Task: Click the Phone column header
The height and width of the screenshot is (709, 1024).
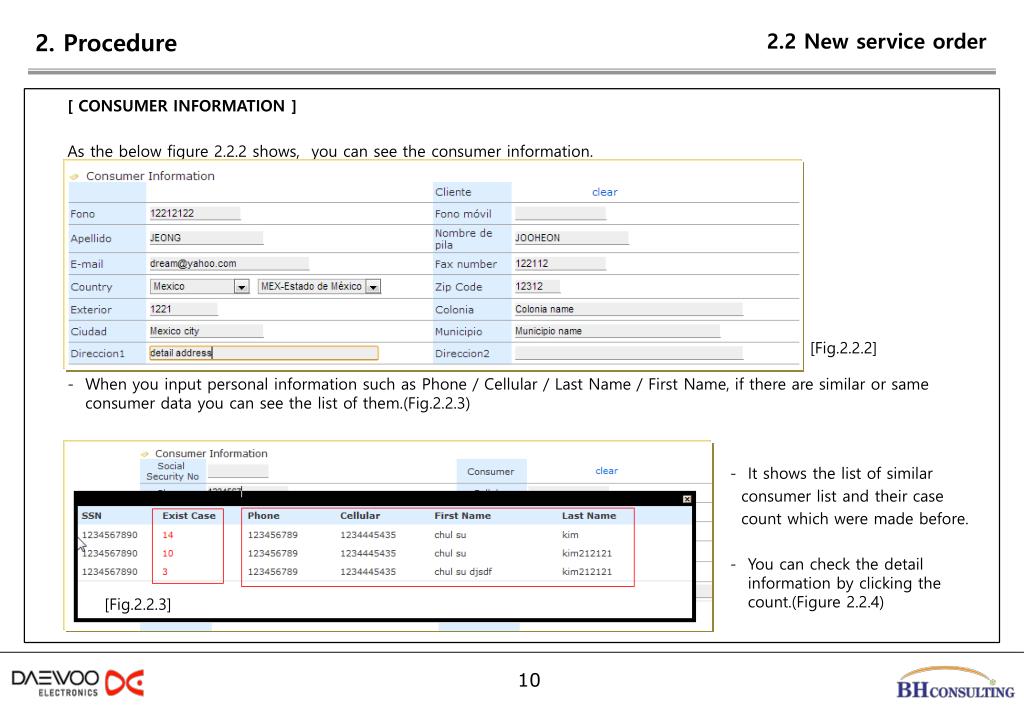Action: pos(263,516)
